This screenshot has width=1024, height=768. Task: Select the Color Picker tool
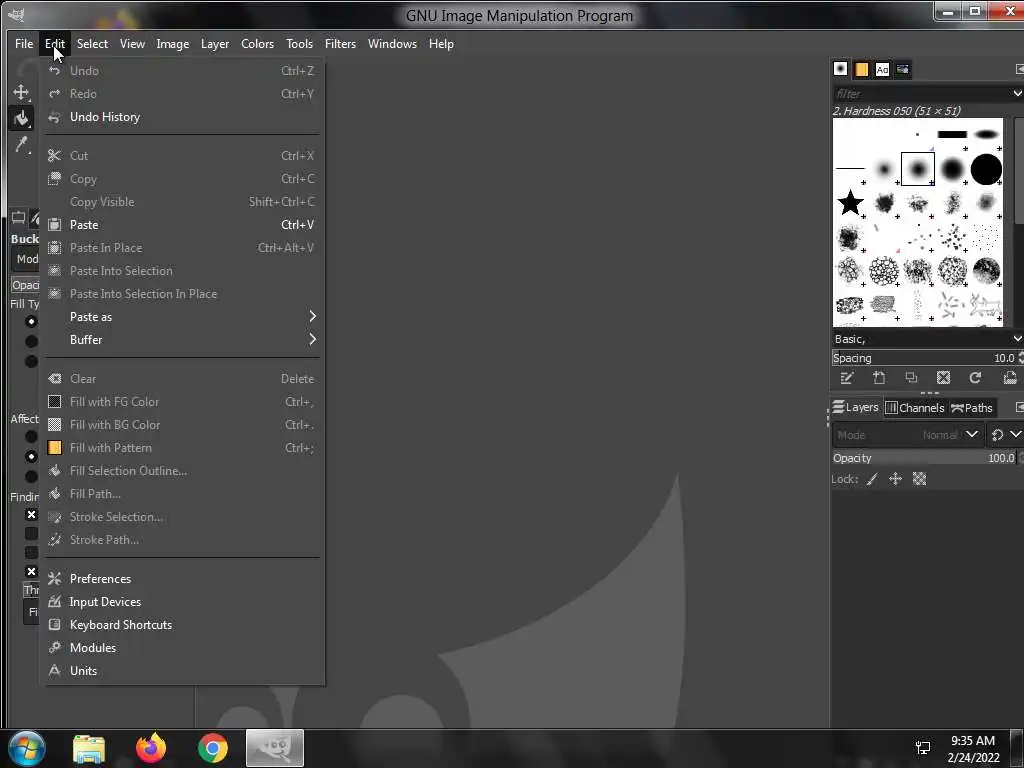pyautogui.click(x=21, y=144)
